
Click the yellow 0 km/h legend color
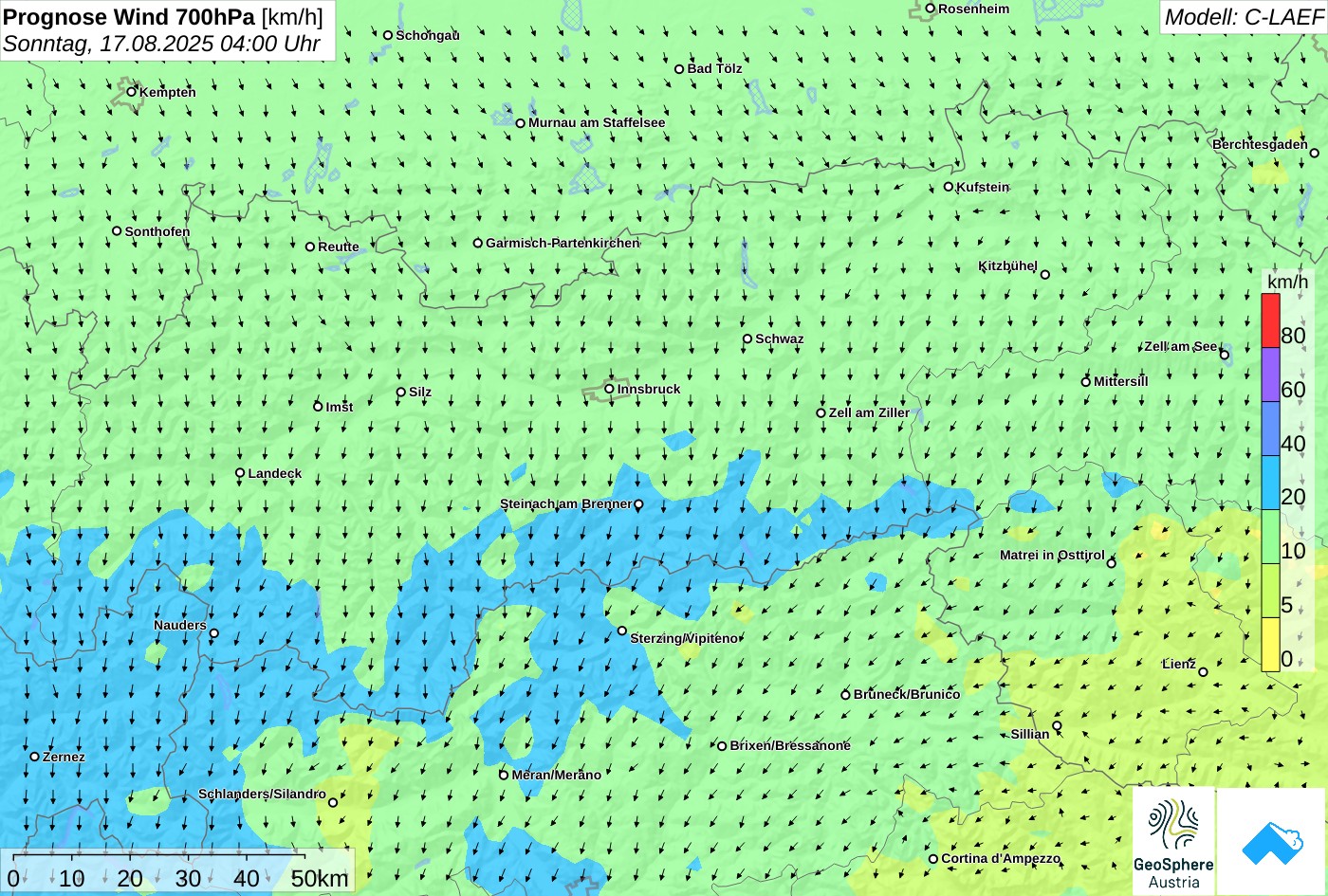[1270, 645]
